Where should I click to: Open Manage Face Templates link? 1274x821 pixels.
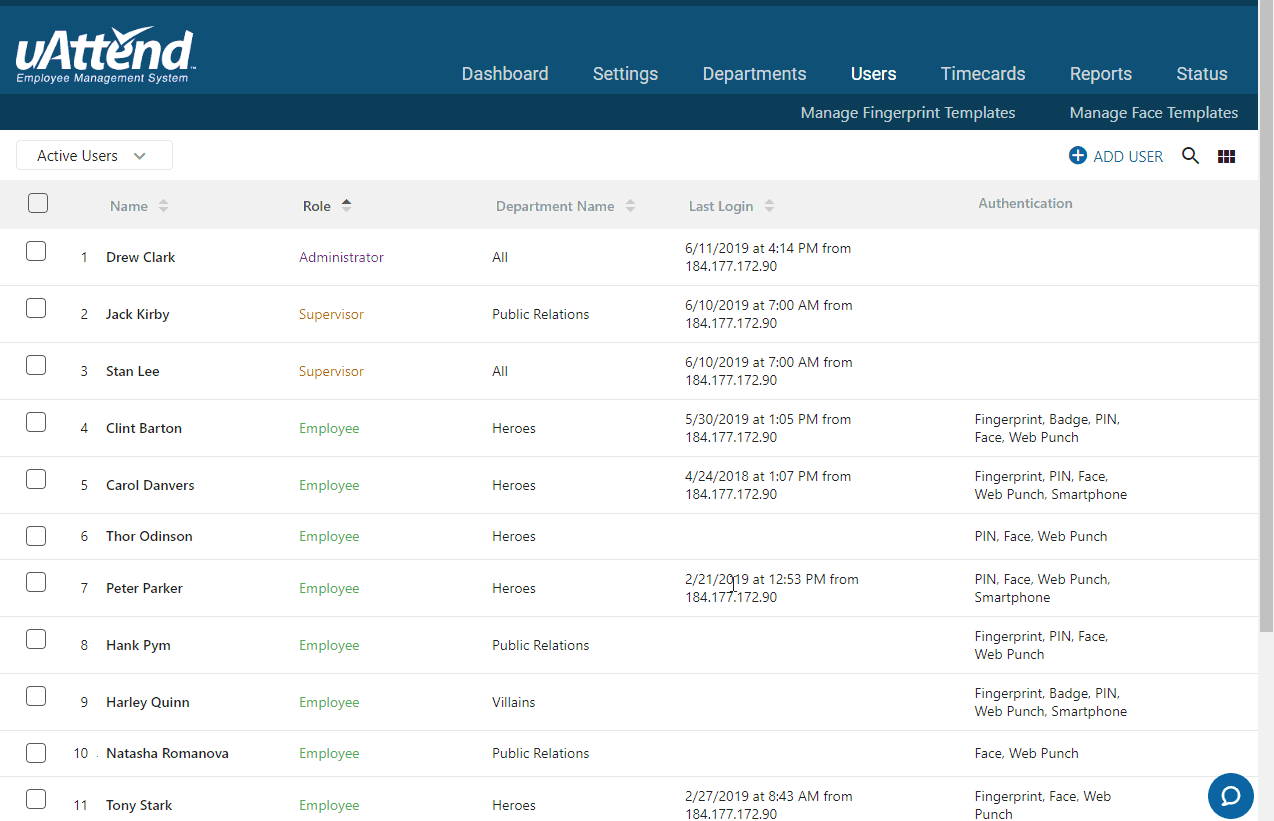click(1153, 113)
